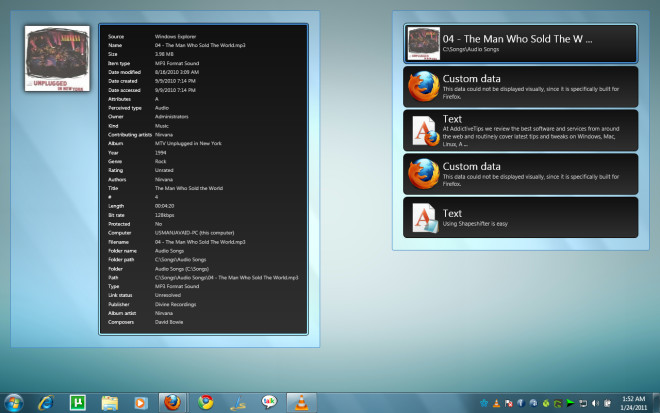
Task: Click the 'Unresolved' link status value
Action: coord(168,295)
